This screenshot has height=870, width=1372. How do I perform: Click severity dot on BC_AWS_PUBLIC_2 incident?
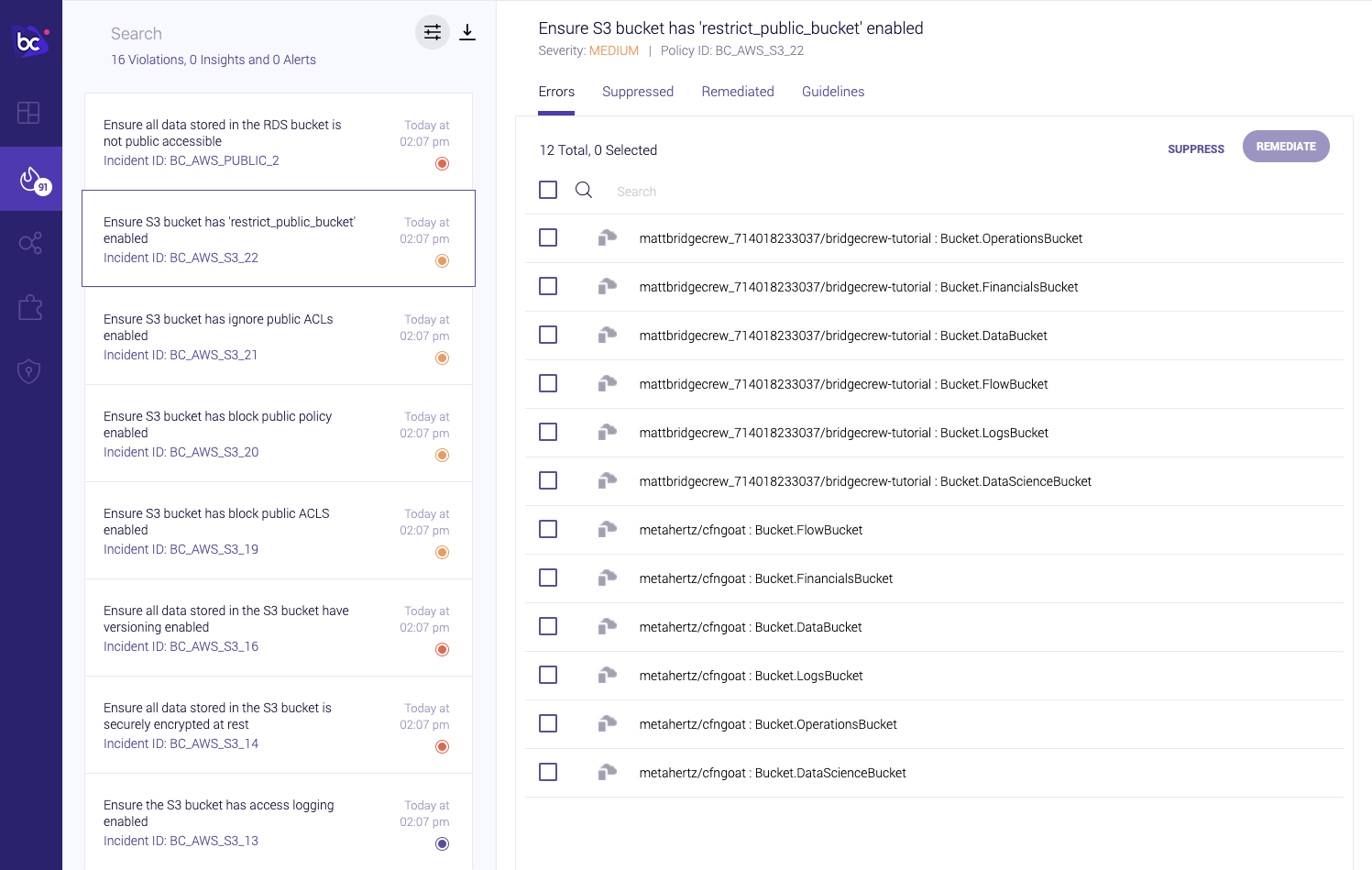pyautogui.click(x=442, y=164)
